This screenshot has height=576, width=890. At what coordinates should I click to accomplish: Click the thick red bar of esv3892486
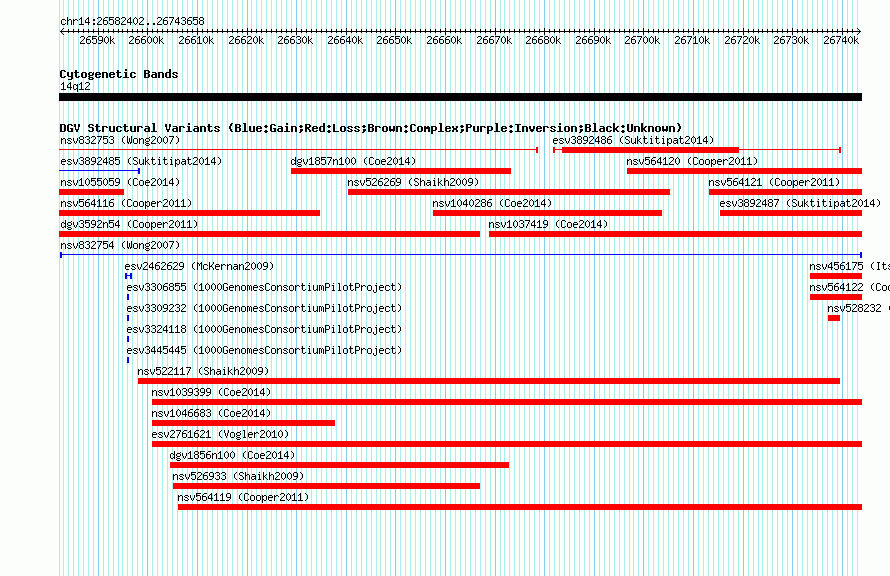click(x=650, y=150)
